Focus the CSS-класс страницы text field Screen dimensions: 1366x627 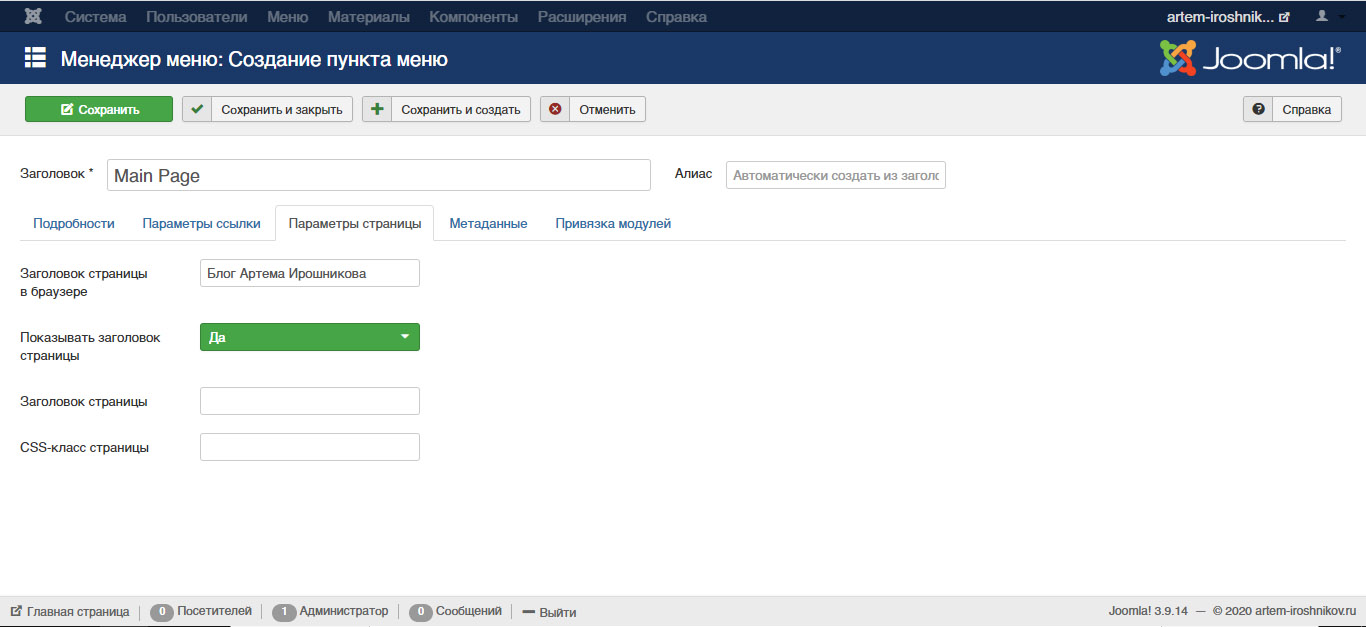pos(310,447)
